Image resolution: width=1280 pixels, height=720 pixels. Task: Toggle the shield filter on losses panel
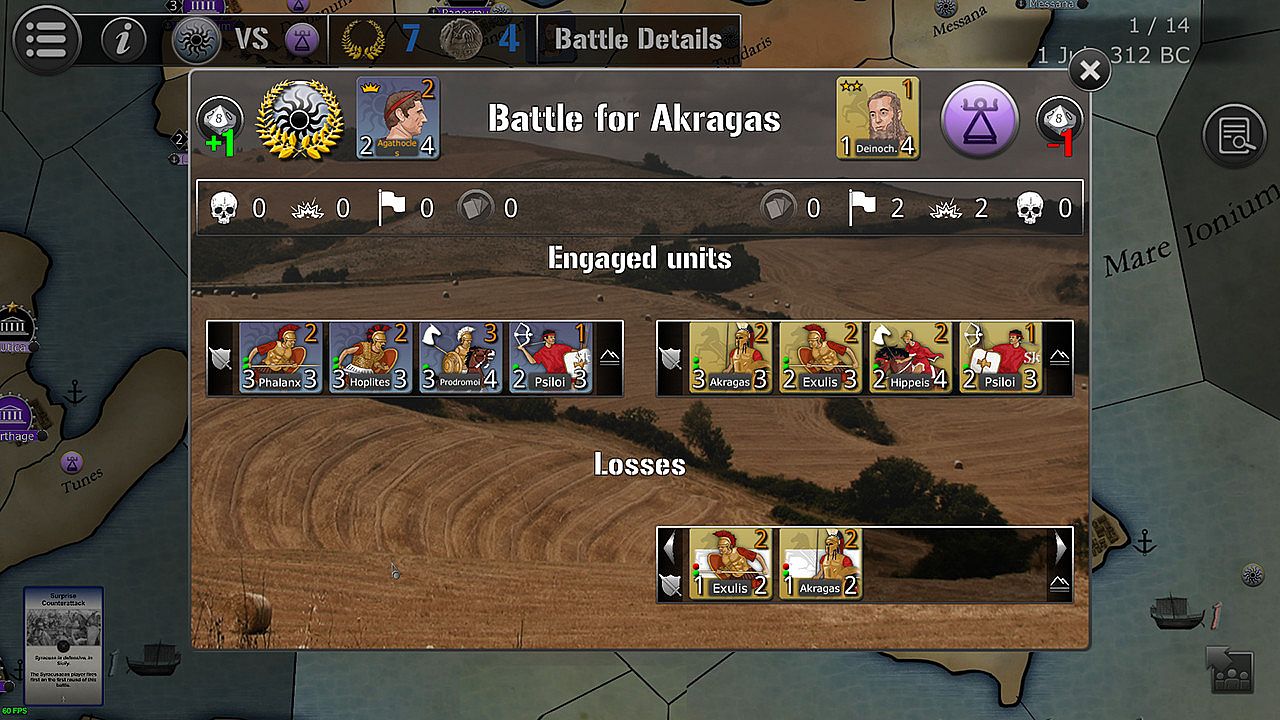pyautogui.click(x=671, y=585)
